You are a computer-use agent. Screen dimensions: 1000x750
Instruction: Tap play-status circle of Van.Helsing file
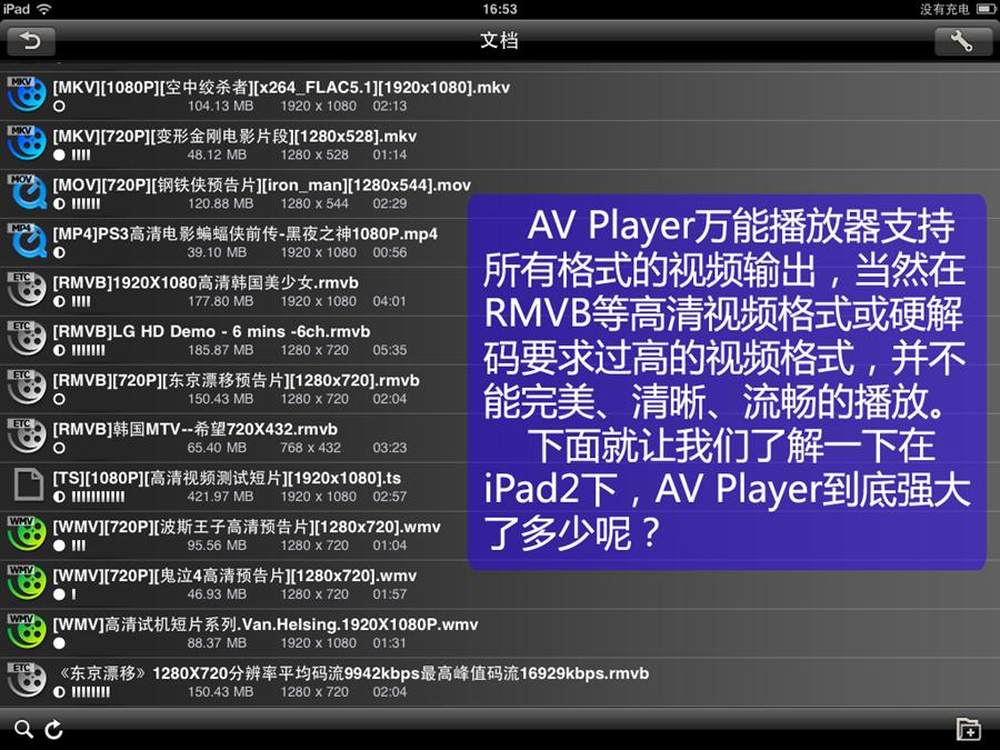click(x=59, y=643)
